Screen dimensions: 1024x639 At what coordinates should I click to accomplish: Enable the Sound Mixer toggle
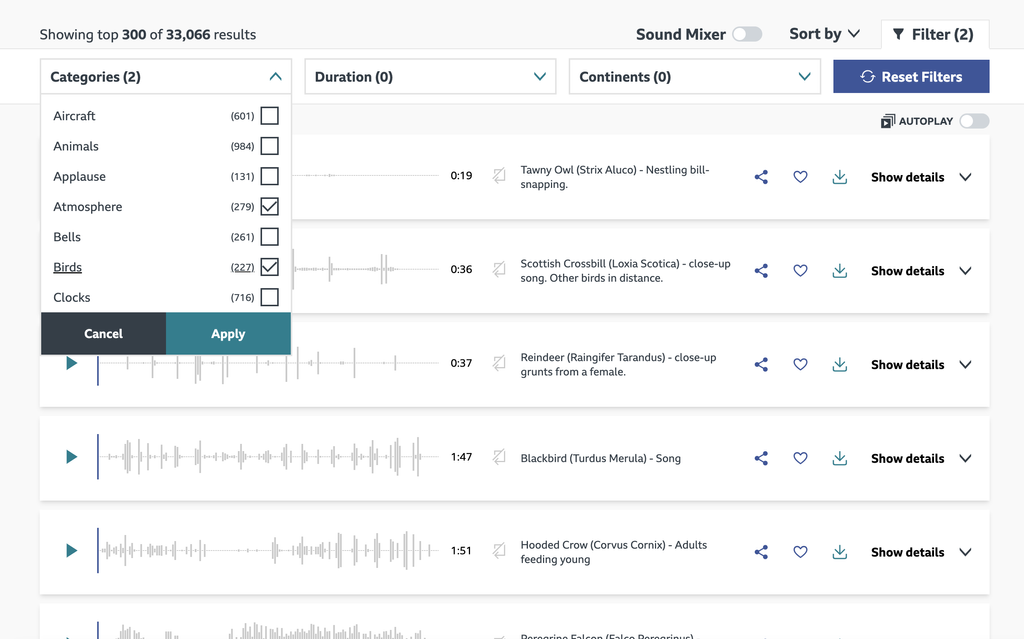tap(745, 33)
